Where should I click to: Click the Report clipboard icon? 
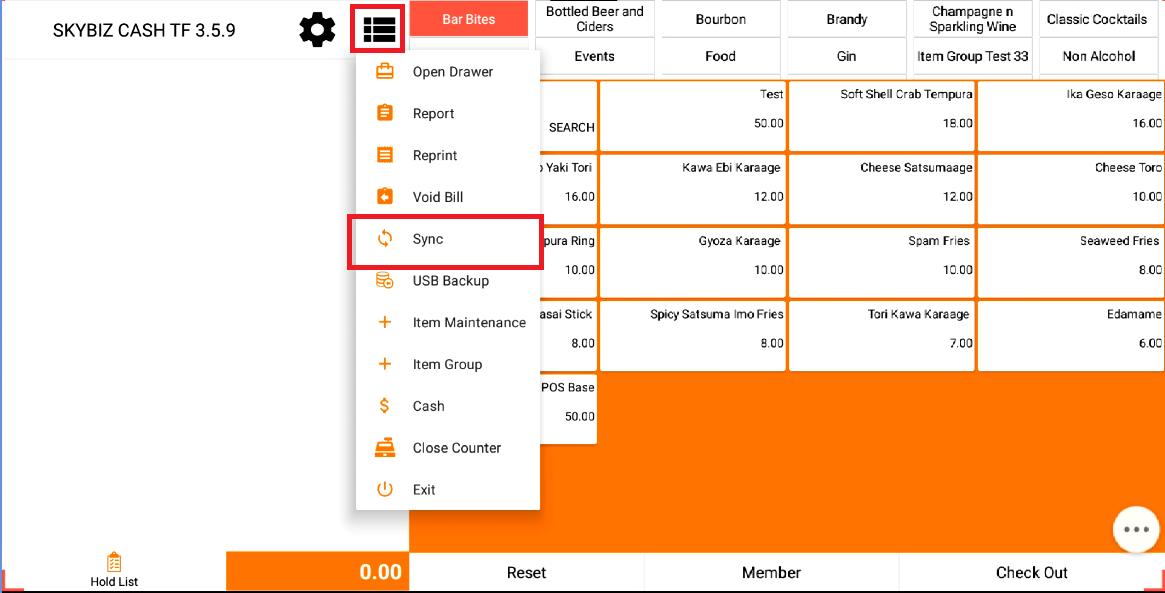click(x=385, y=114)
